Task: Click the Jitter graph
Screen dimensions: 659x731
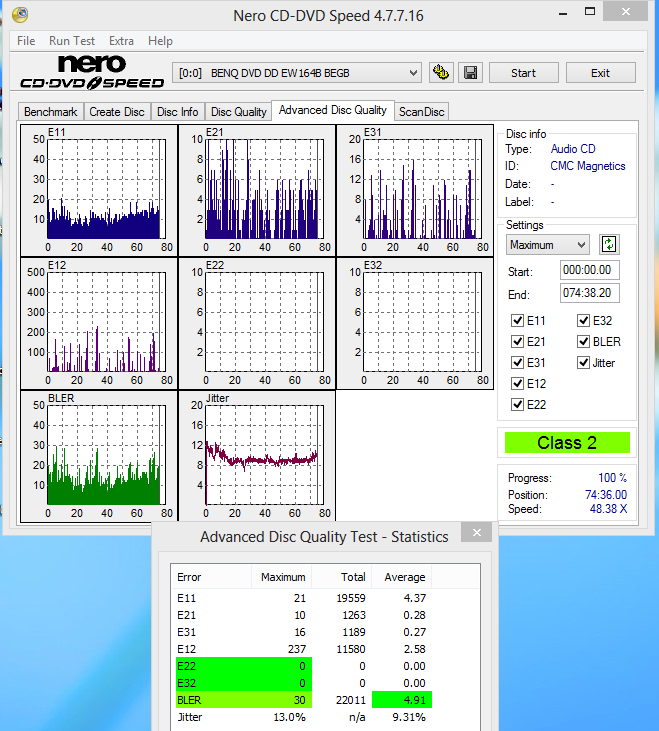Action: 257,456
